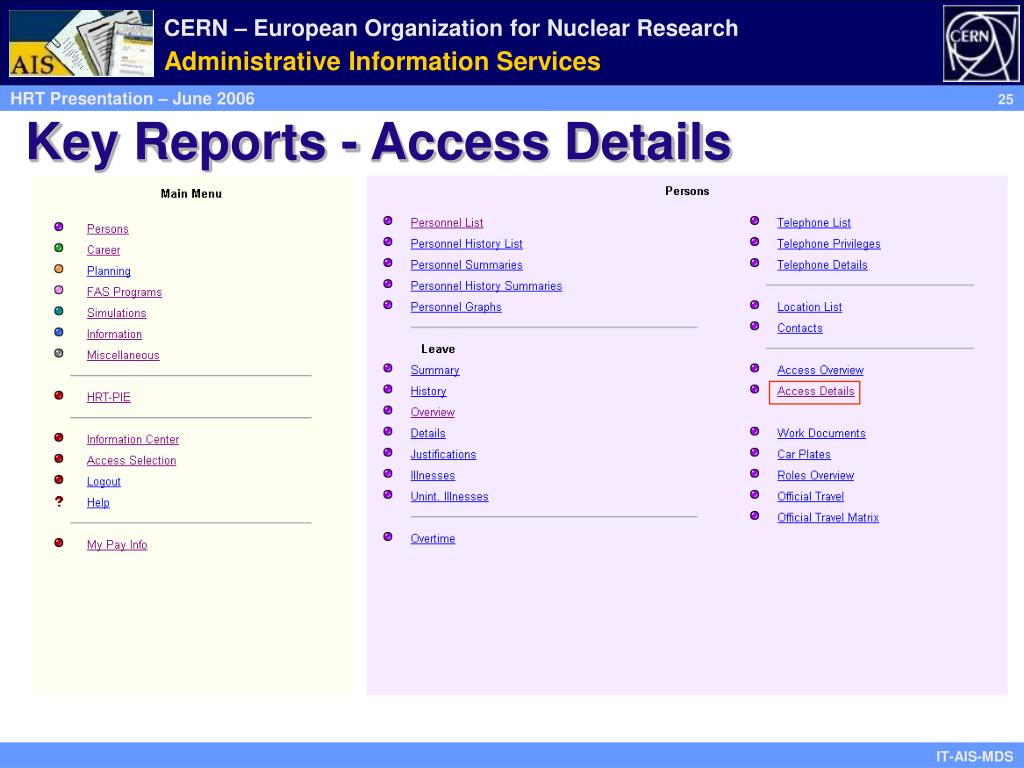Open the Persons menu link
Viewport: 1024px width, 768px height.
[108, 229]
